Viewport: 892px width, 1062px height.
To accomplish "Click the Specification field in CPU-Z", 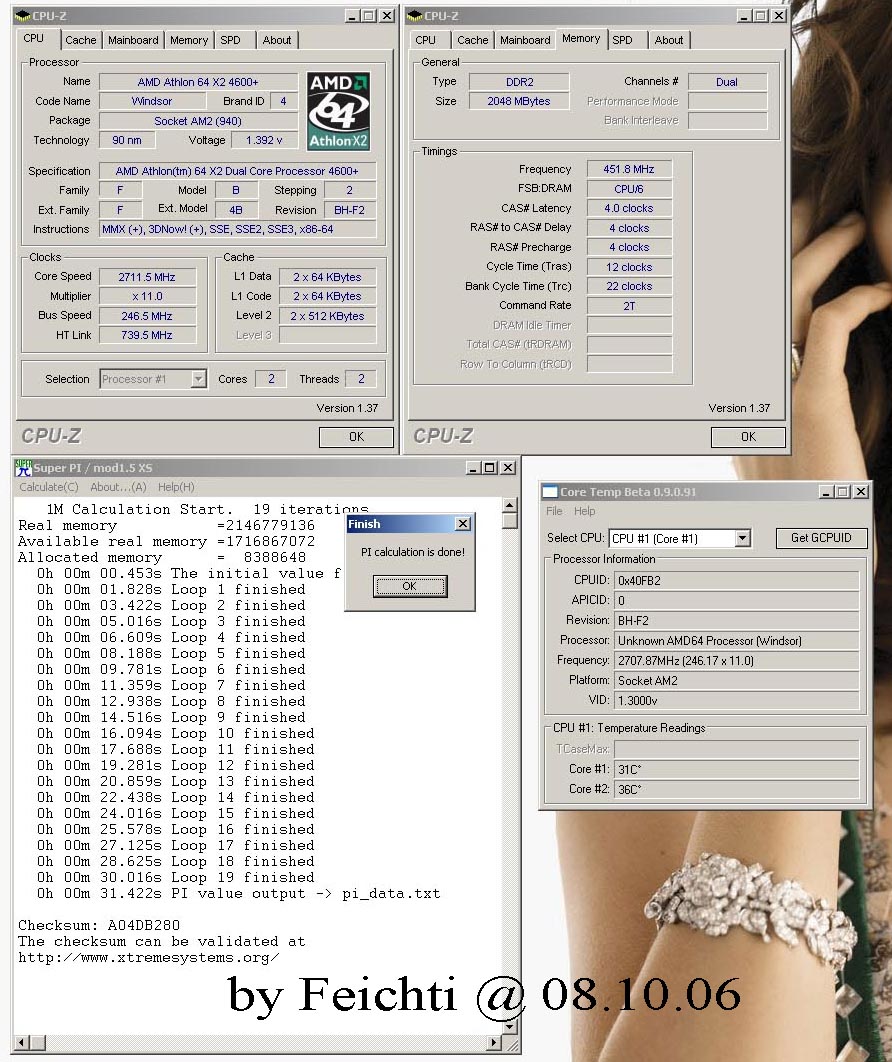I will pyautogui.click(x=237, y=171).
